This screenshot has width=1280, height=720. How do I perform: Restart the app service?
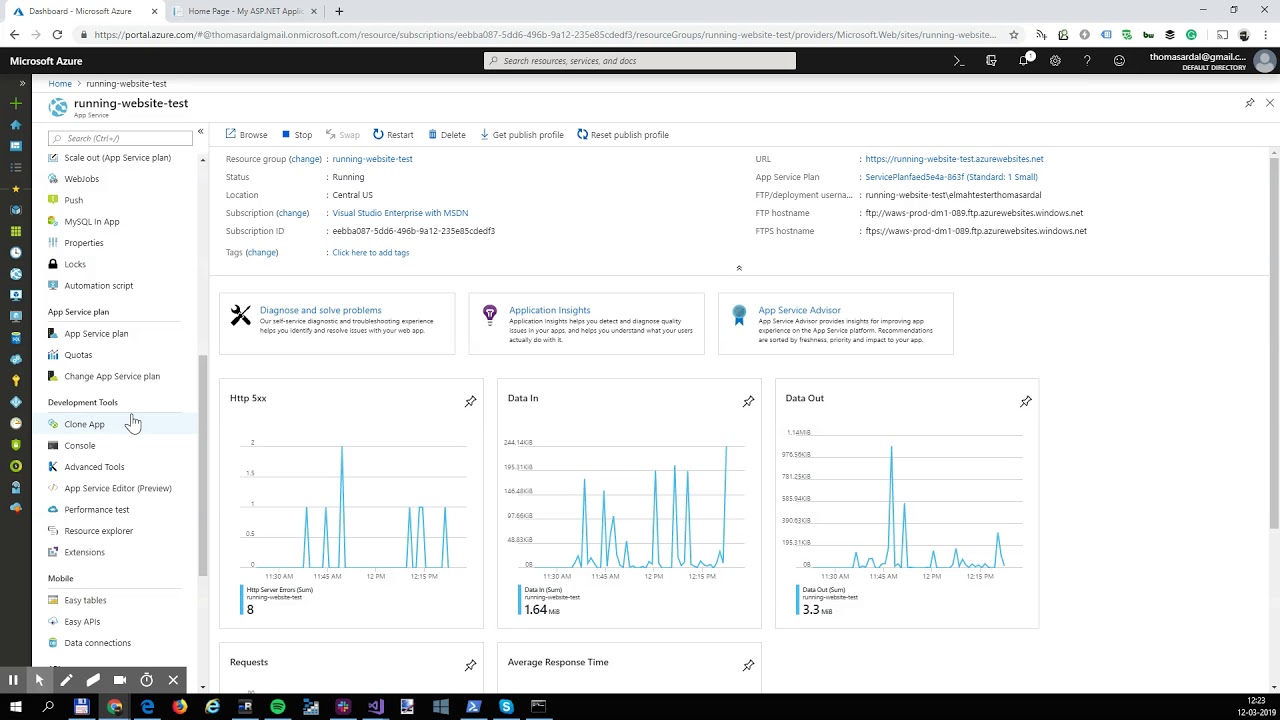393,135
